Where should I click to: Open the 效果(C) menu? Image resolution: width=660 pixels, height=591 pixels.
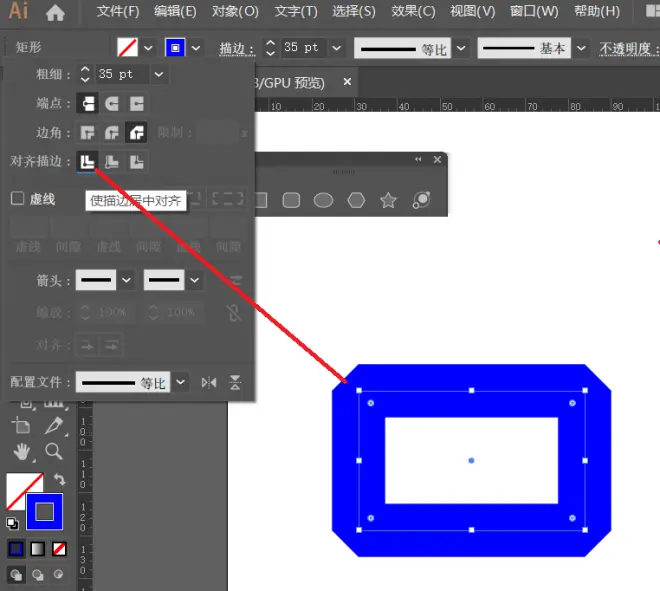pyautogui.click(x=413, y=11)
